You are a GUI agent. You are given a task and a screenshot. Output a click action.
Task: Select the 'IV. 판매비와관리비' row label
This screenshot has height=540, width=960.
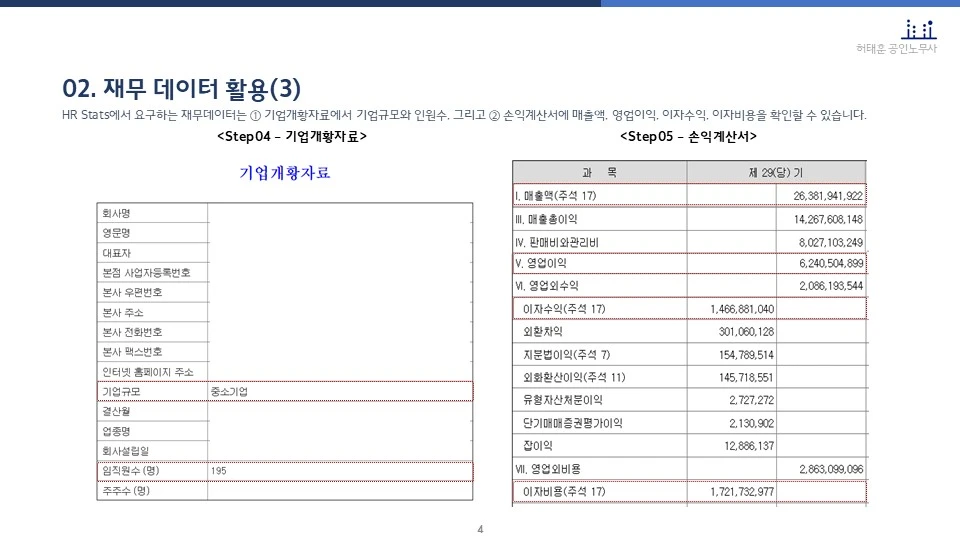coord(557,242)
